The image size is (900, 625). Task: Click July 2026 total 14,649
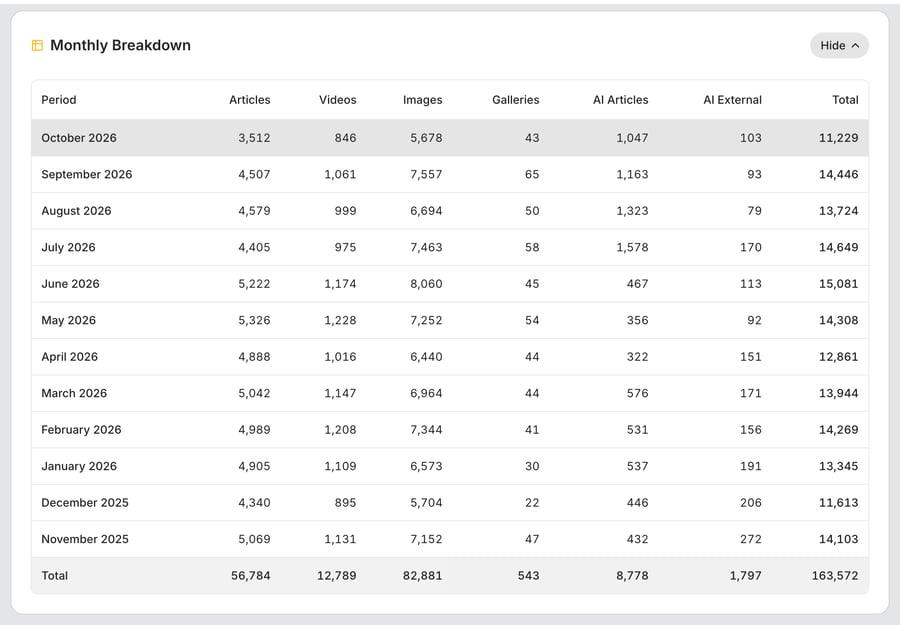[x=839, y=247]
